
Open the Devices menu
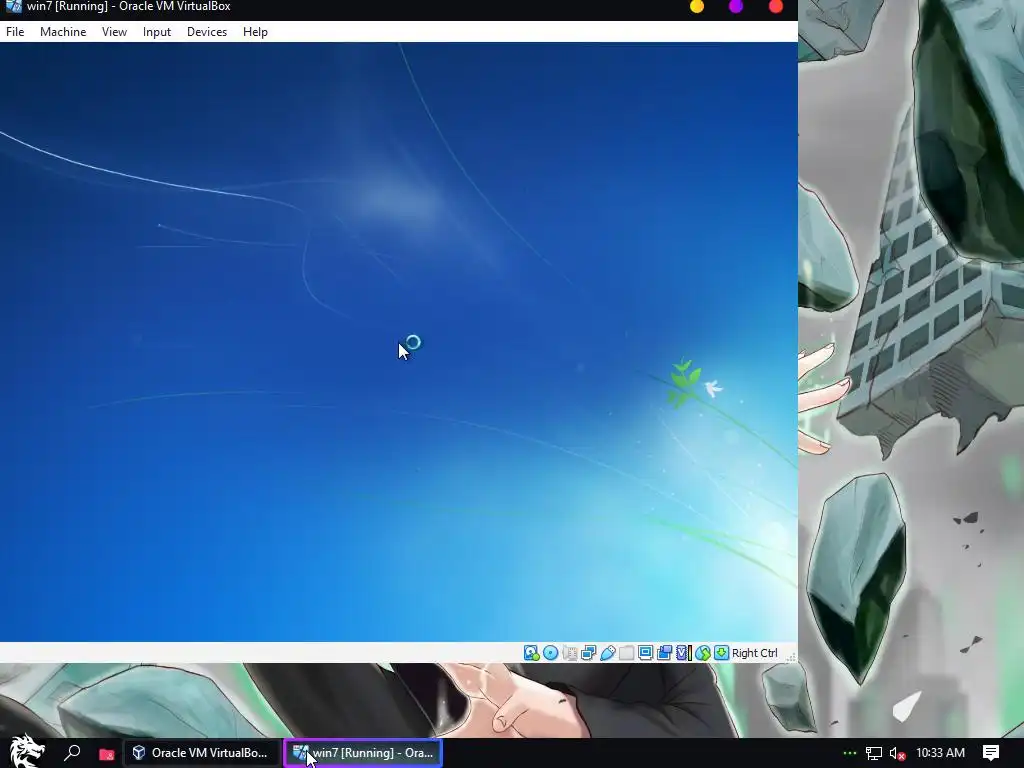coord(207,32)
